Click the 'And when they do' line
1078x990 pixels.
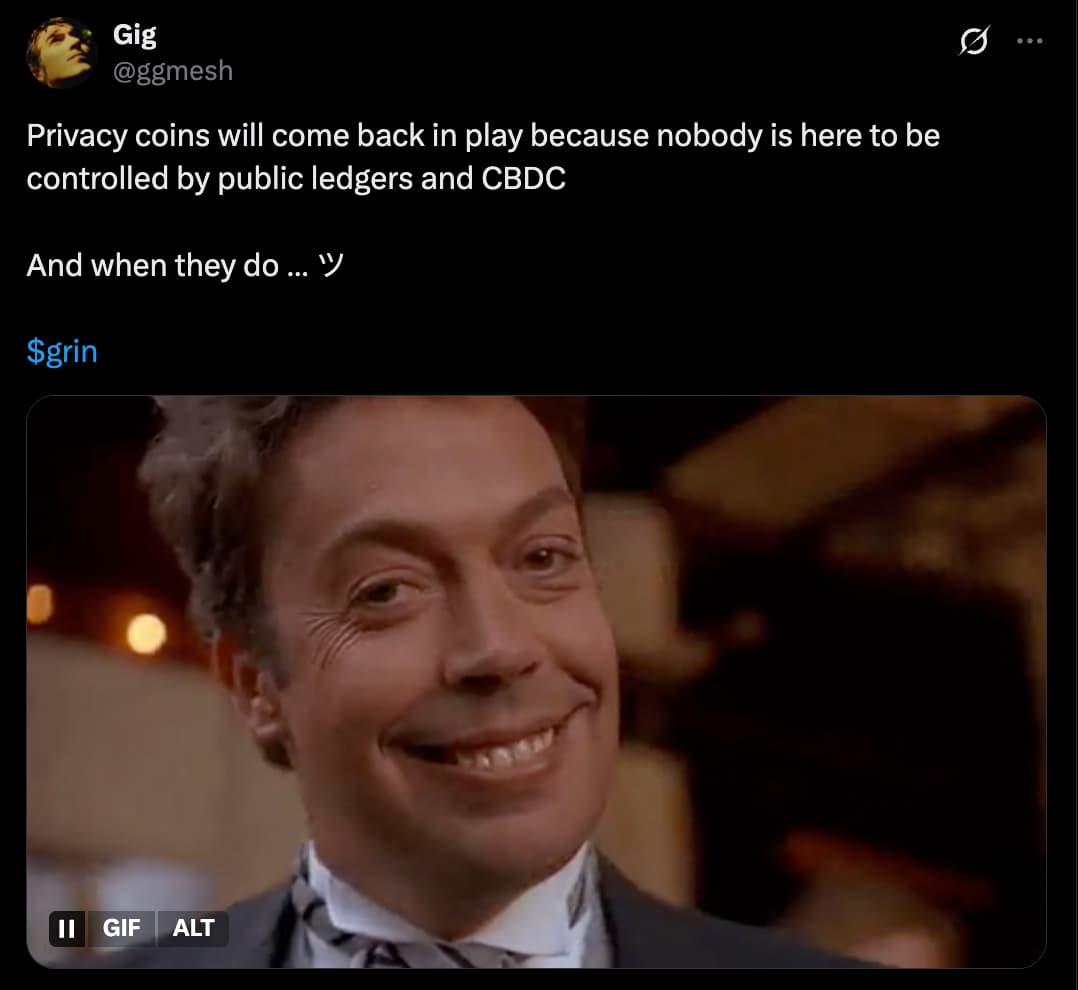(184, 265)
